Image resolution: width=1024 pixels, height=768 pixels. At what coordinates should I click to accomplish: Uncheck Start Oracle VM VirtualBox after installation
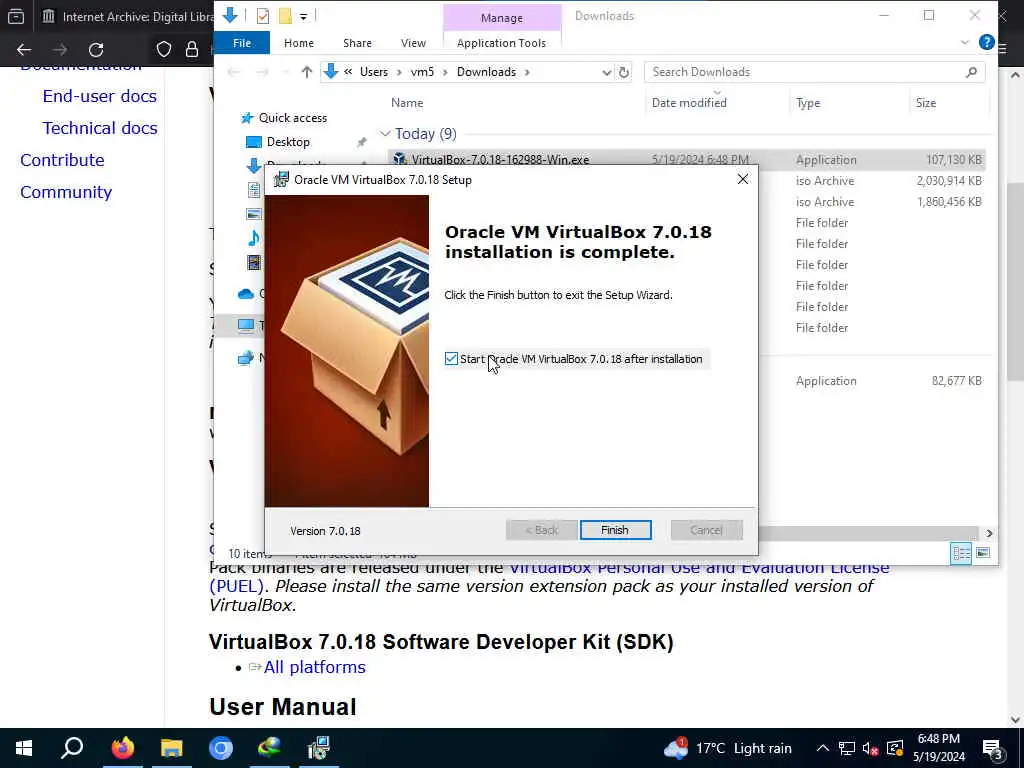pos(451,359)
